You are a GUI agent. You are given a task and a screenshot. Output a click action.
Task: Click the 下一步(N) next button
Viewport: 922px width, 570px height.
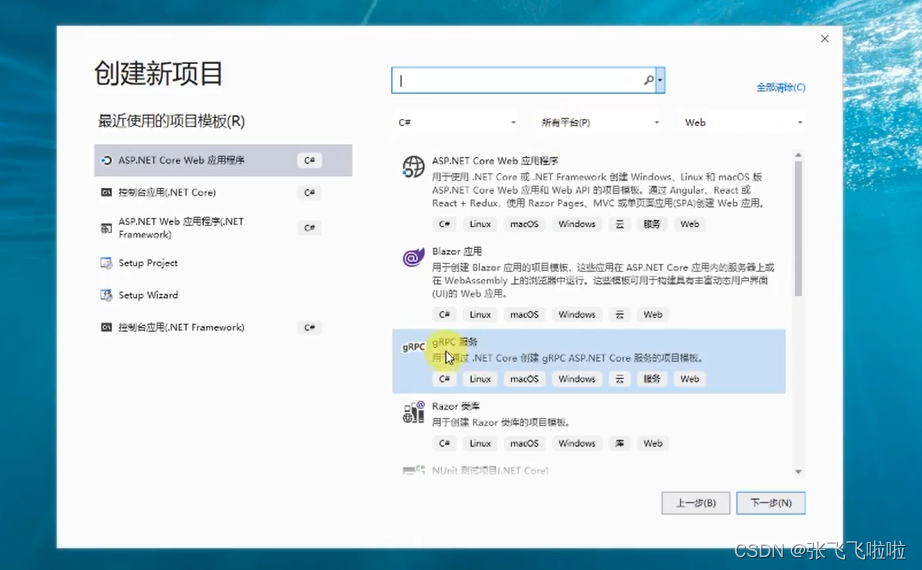(771, 503)
